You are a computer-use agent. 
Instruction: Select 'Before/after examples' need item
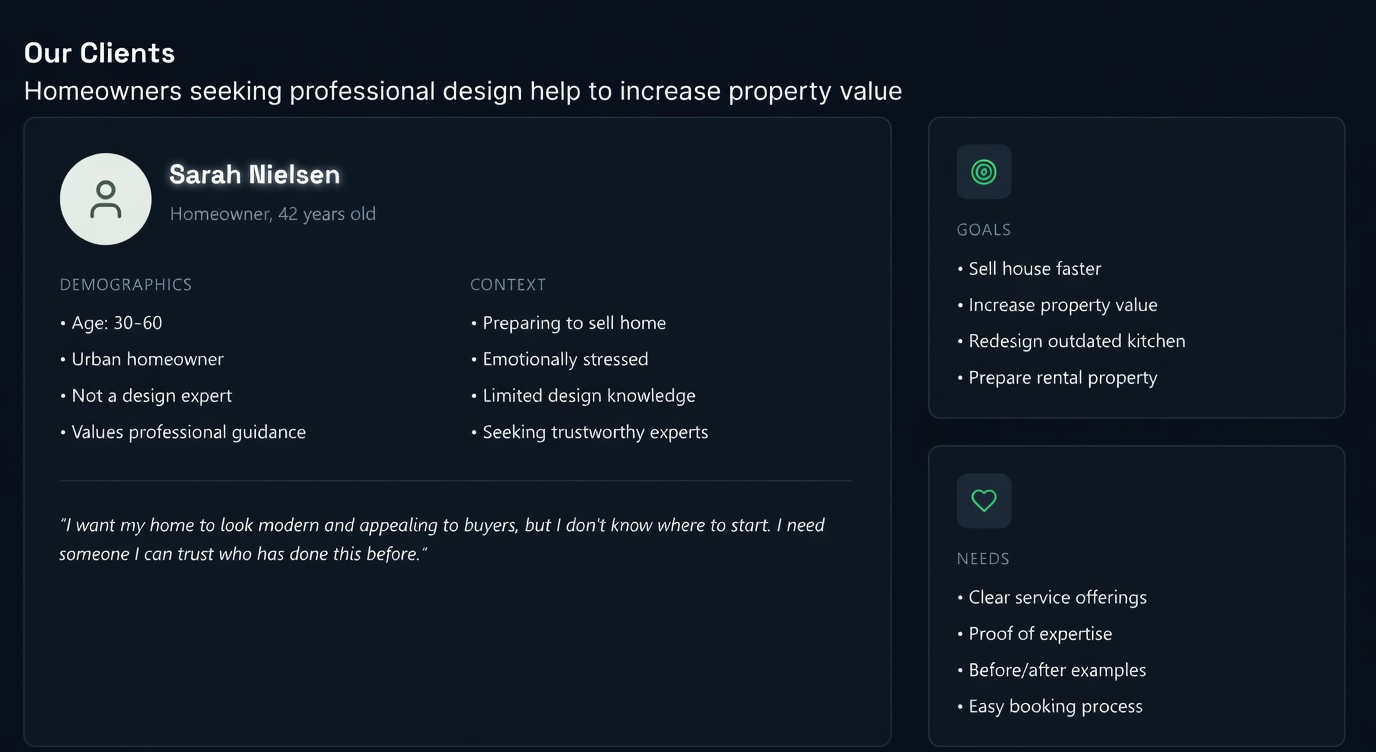point(1057,670)
